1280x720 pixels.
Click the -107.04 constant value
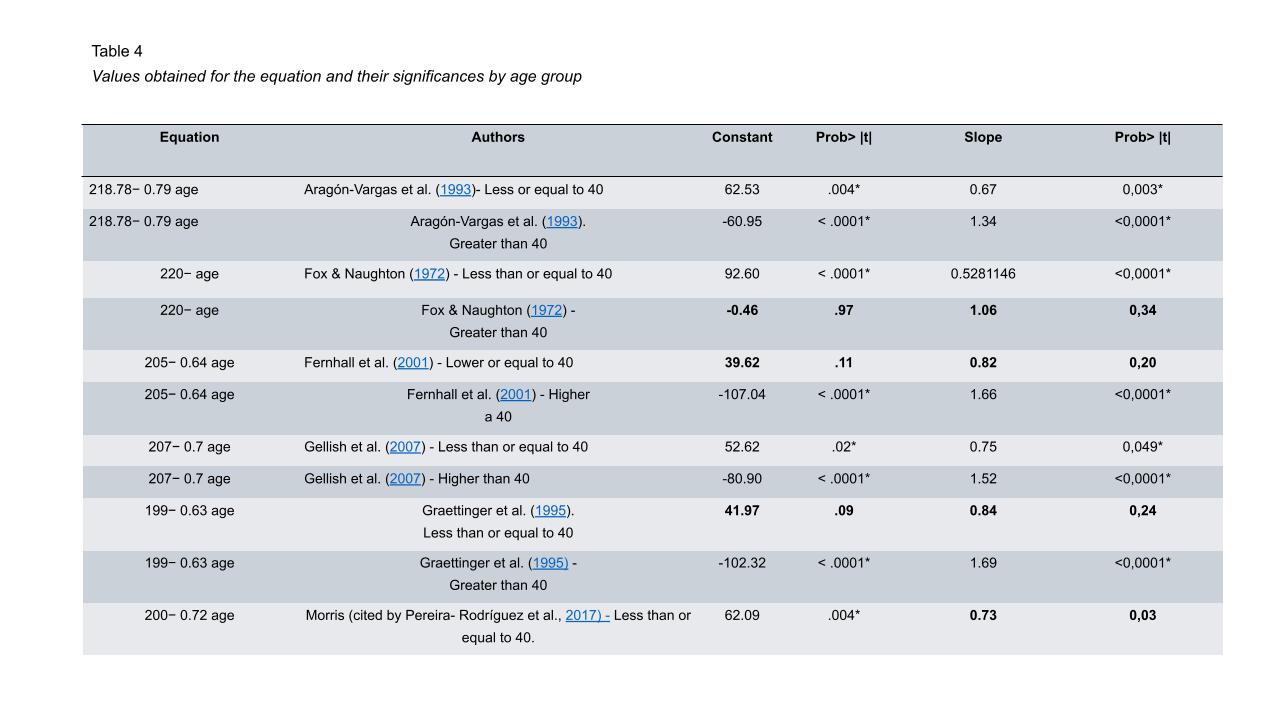click(x=742, y=395)
